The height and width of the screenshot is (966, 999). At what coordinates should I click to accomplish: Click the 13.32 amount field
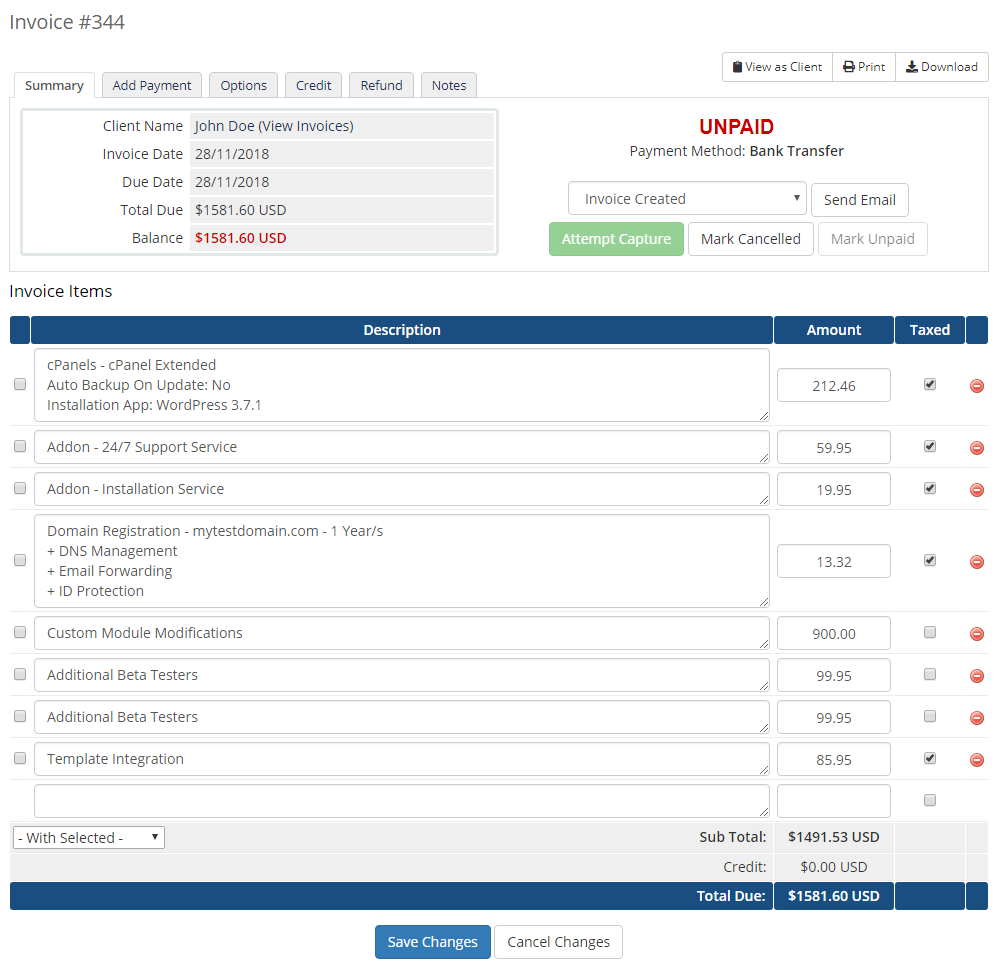tap(833, 561)
